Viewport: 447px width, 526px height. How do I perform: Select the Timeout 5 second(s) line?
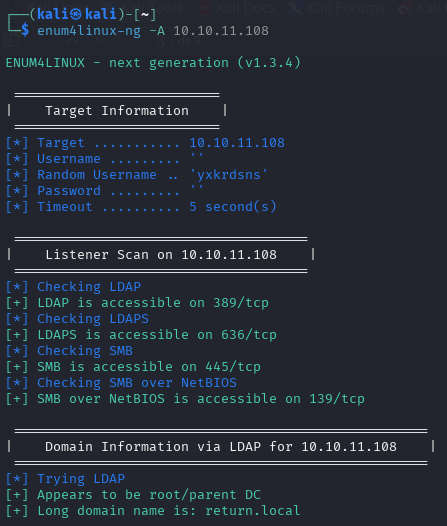click(x=141, y=207)
